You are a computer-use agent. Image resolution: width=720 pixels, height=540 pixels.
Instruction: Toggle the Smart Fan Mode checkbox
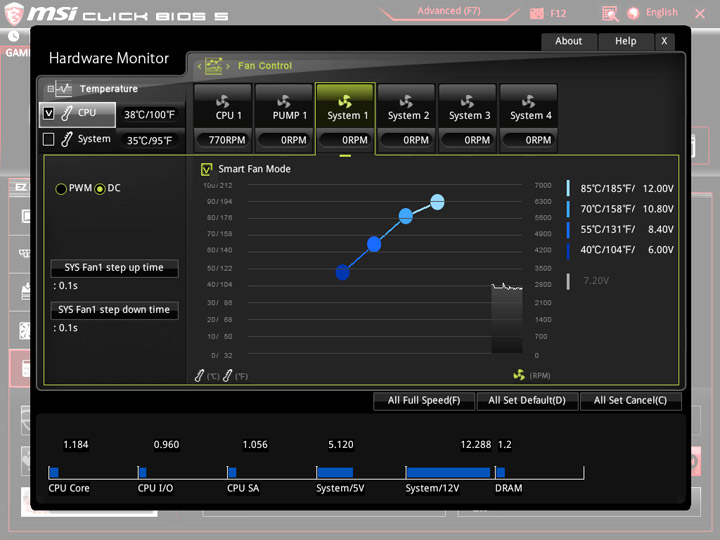[x=207, y=169]
